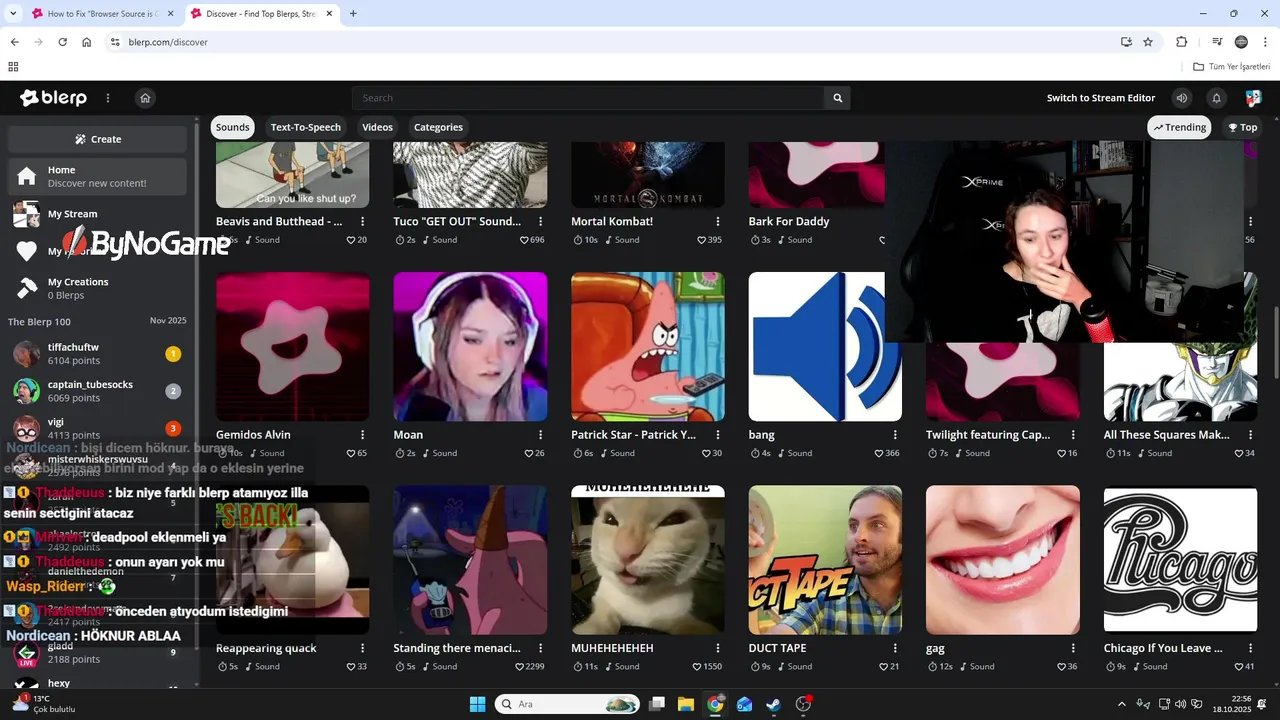Open the notifications bell
The height and width of the screenshot is (720, 1280).
1217,98
